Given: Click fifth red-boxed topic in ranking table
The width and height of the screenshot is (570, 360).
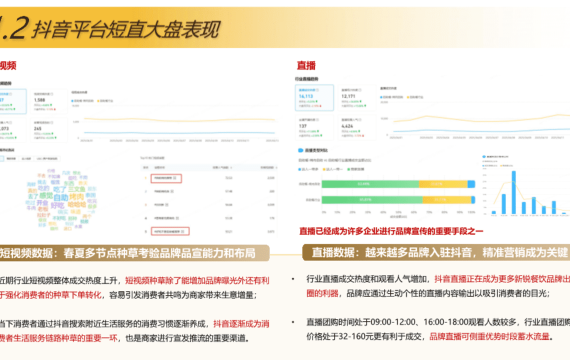Looking at the screenshot, I should [170, 231].
